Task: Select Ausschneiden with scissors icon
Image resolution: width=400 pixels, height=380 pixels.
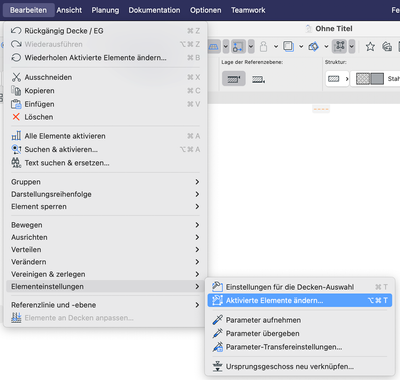Action: (105, 77)
